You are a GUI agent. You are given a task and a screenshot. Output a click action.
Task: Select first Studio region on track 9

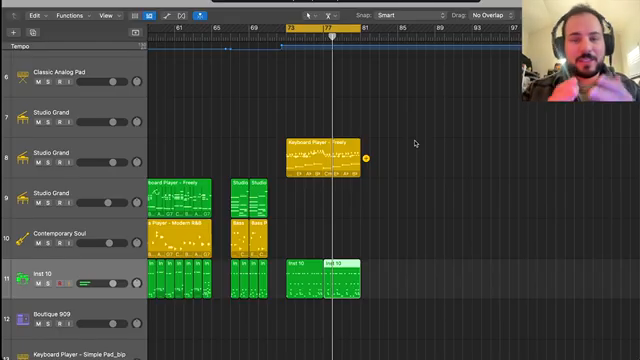(x=240, y=198)
